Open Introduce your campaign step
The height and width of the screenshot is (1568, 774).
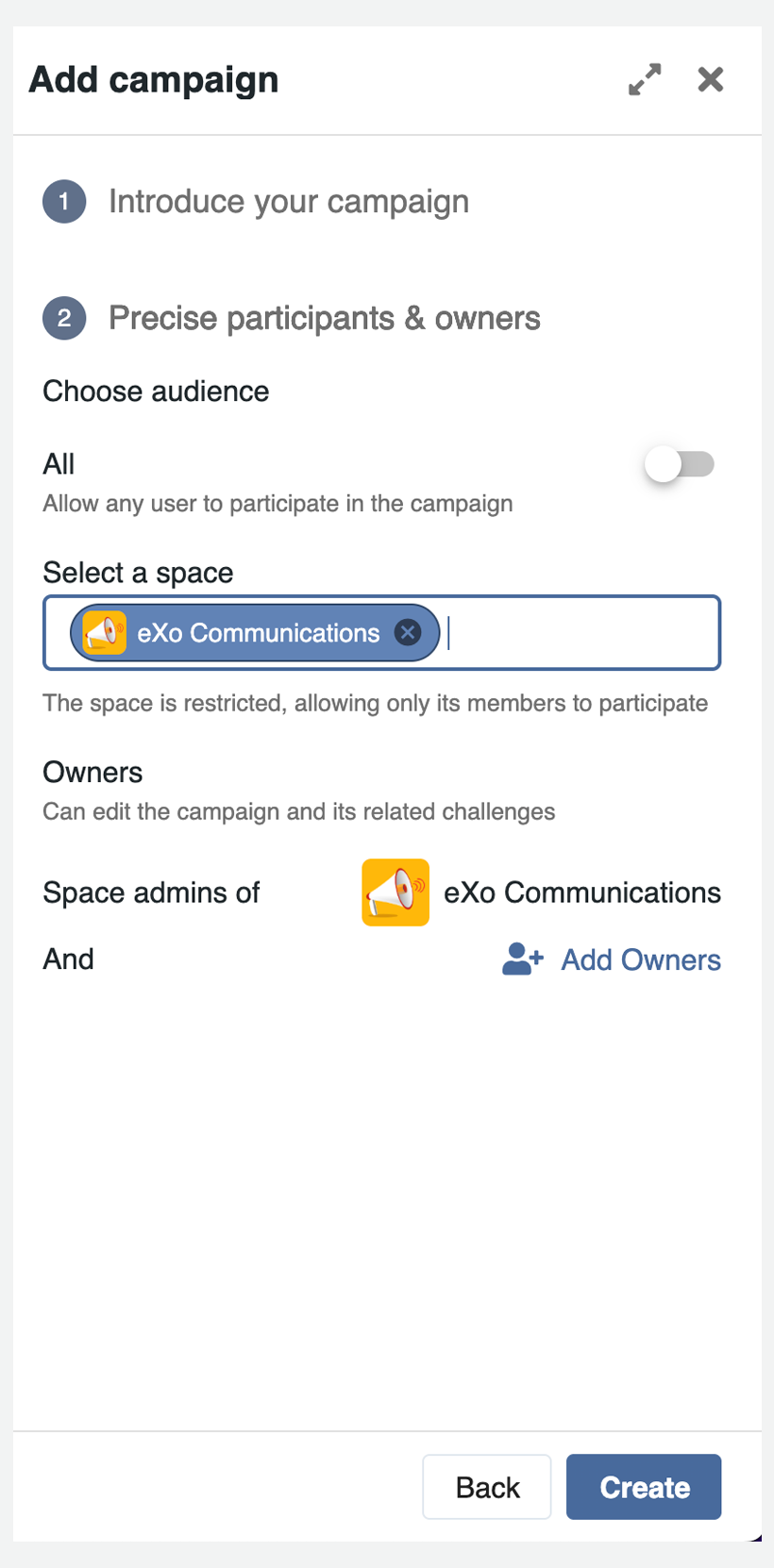click(288, 202)
